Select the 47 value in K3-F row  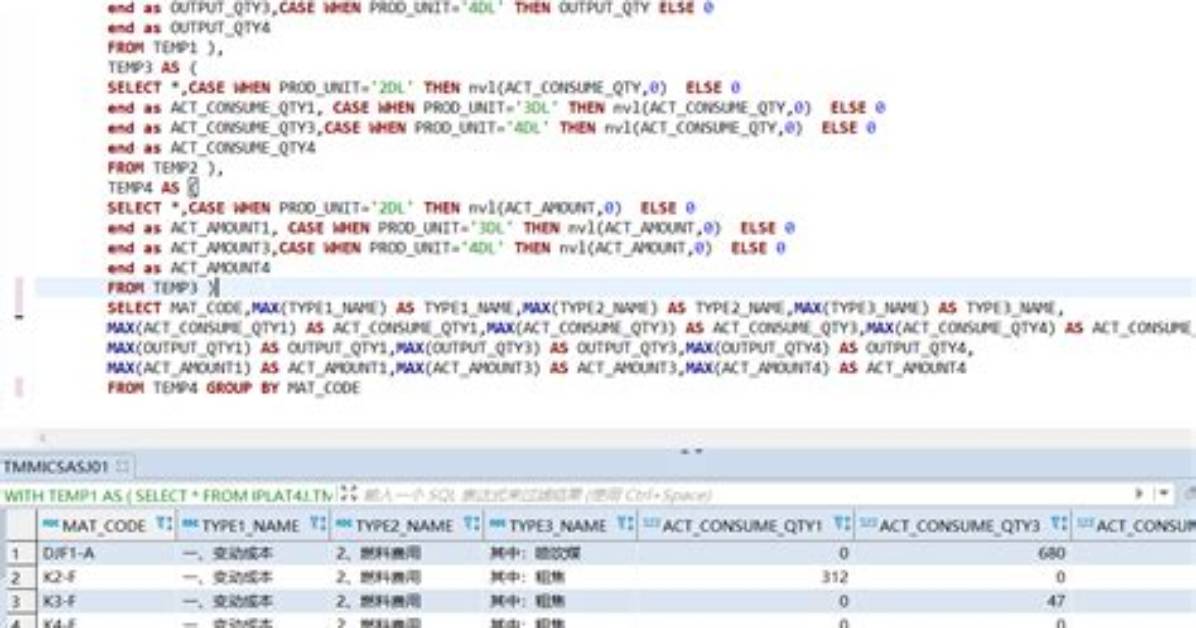(x=963, y=601)
